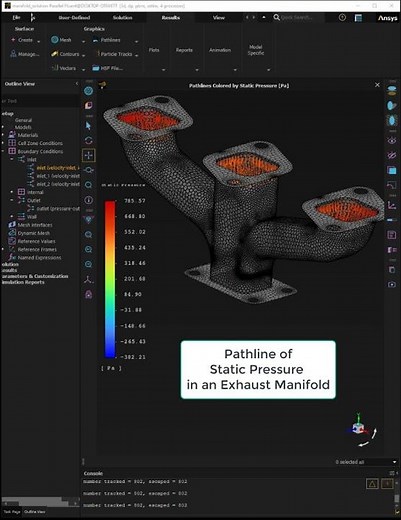This screenshot has height=520, width=401.
Task: Close the Pathlines graphics window
Action: 377,85
